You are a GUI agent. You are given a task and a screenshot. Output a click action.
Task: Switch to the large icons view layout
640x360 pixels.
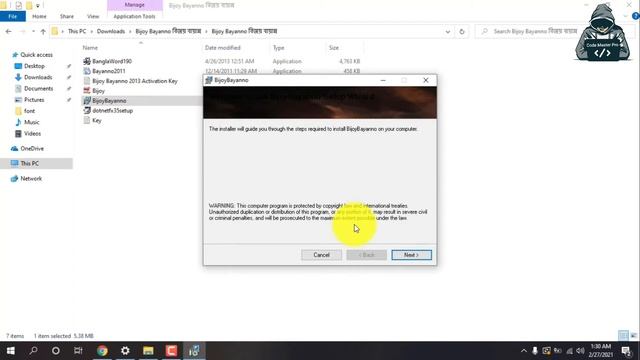[633, 336]
